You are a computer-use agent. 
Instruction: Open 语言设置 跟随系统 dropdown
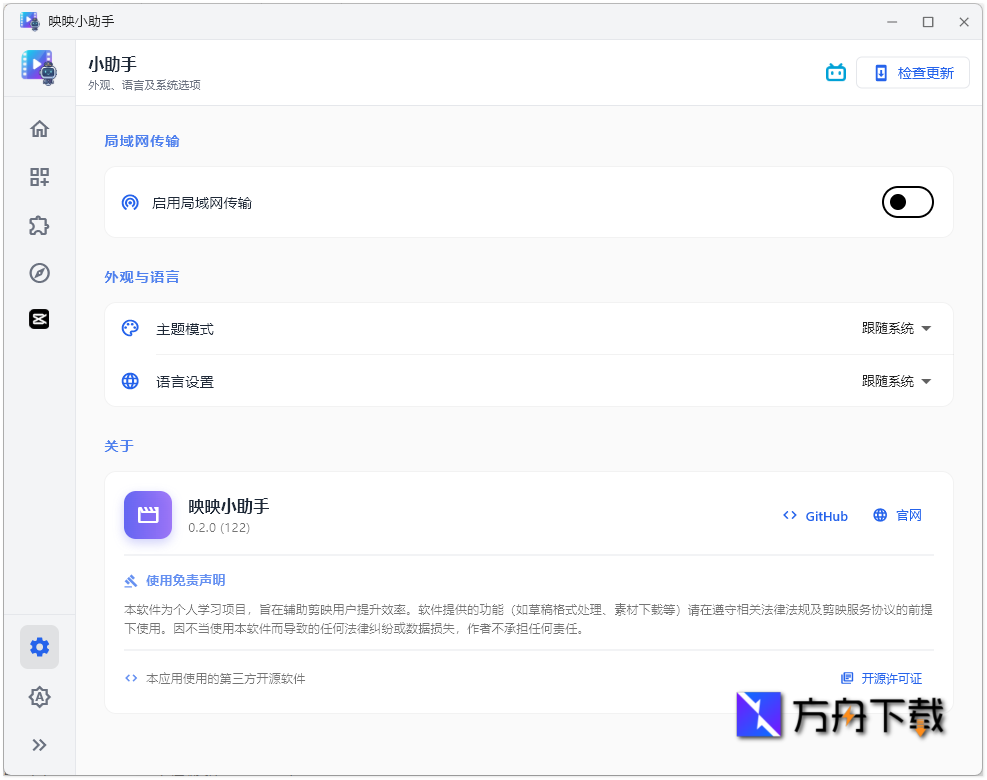(896, 381)
